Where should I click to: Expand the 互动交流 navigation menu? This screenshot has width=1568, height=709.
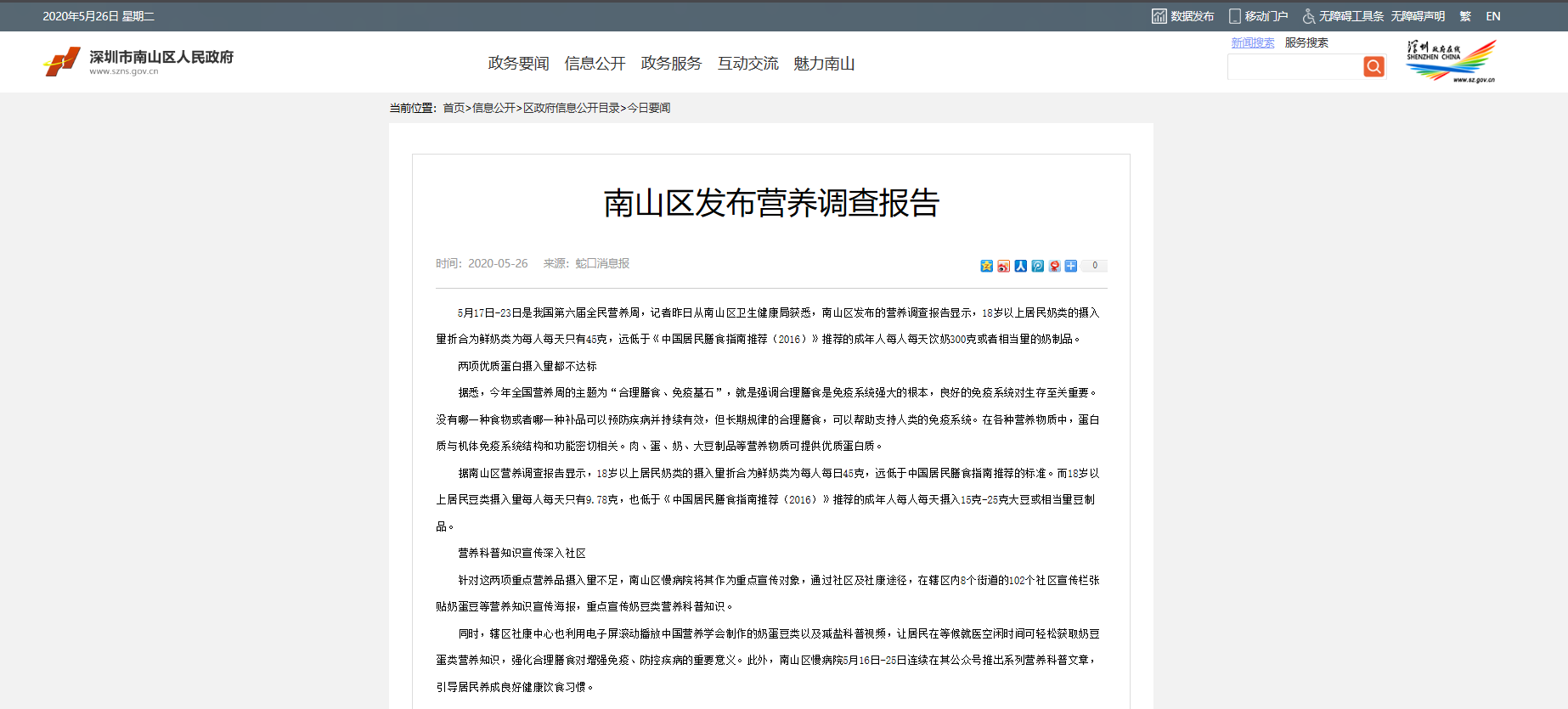click(x=747, y=64)
